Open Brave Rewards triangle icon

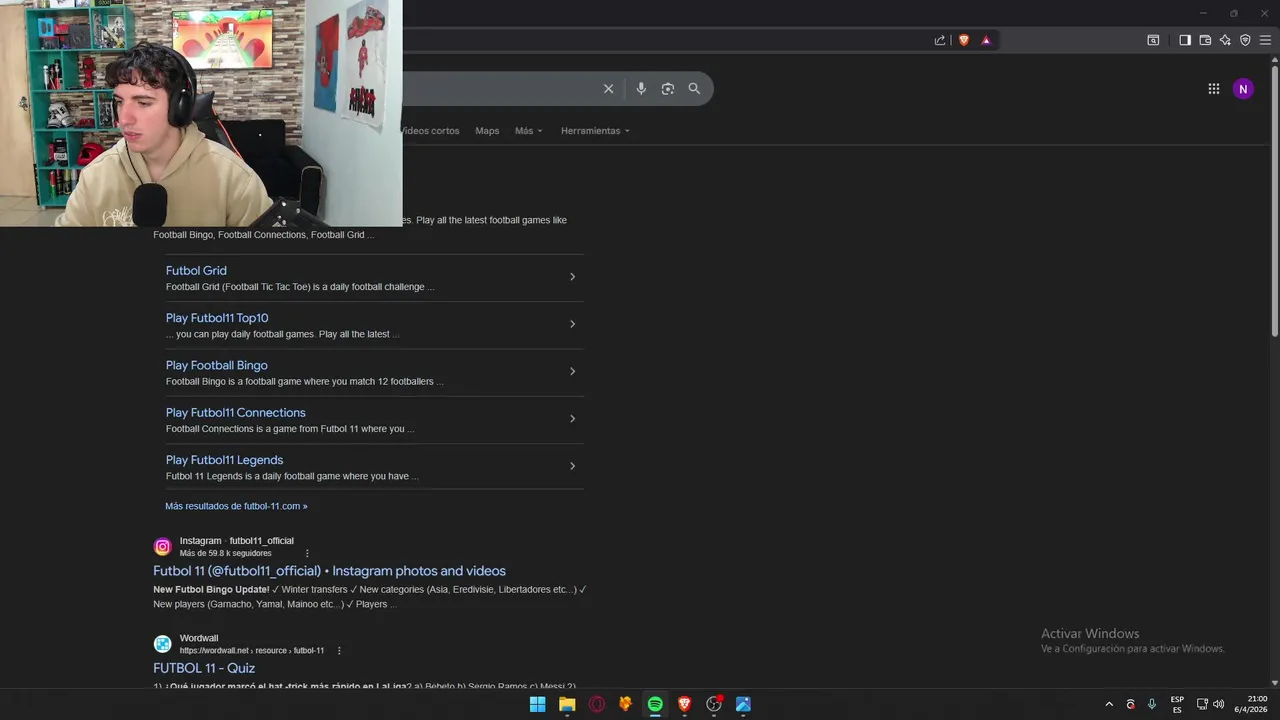click(x=986, y=40)
